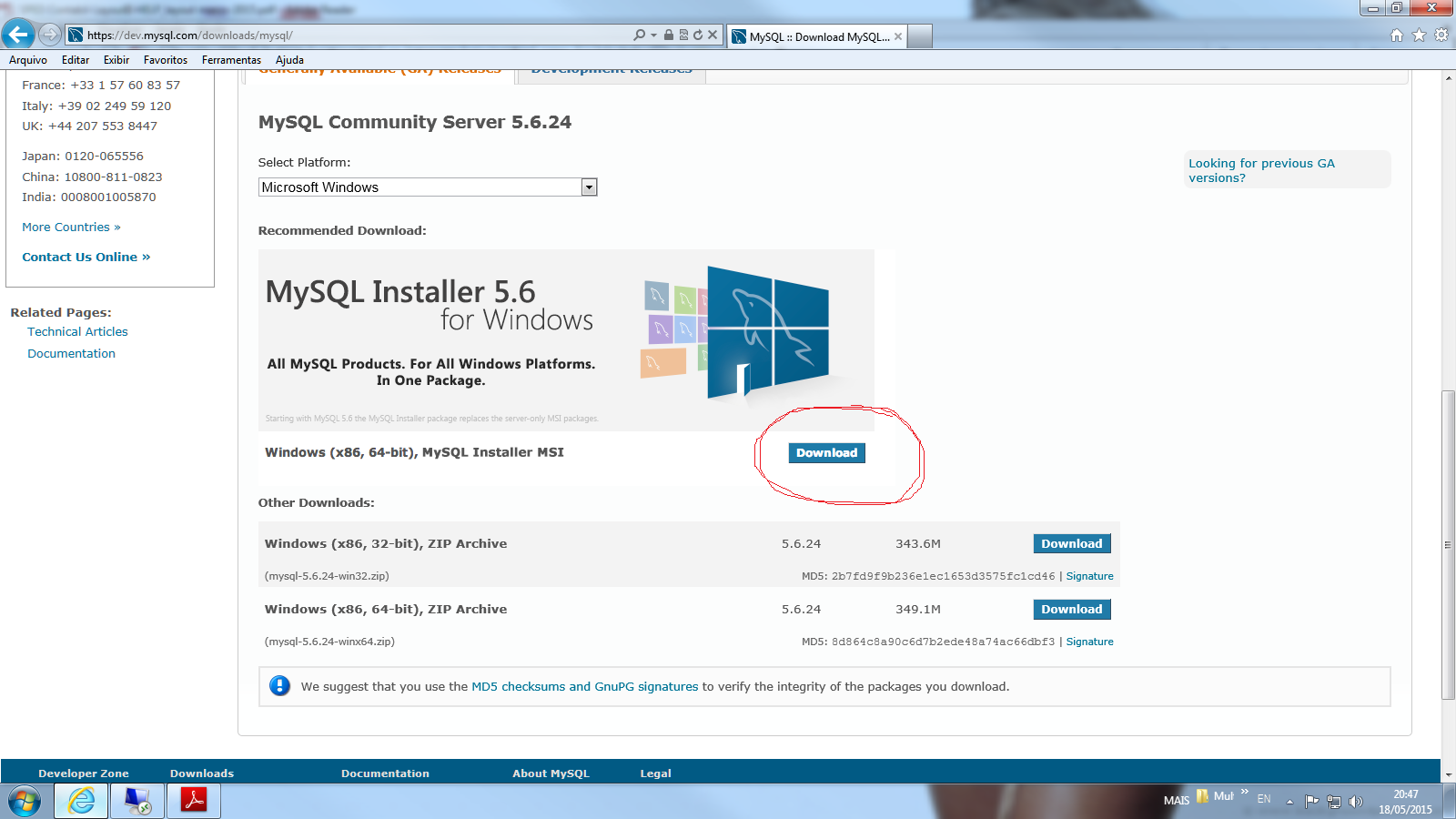
Task: Go back with the browser Back arrow
Action: pyautogui.click(x=18, y=35)
